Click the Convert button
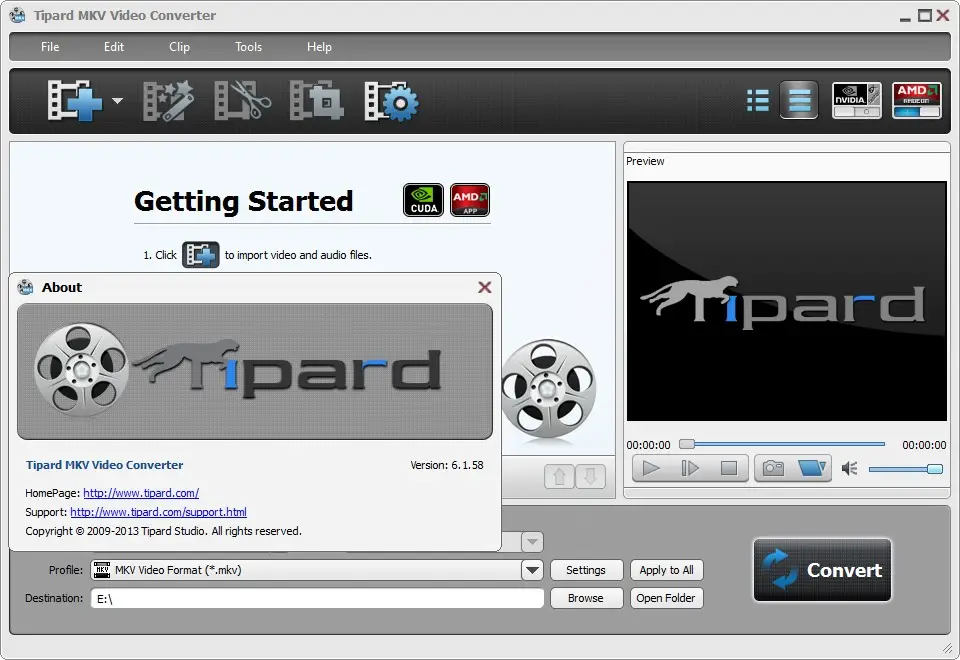This screenshot has height=660, width=960. [822, 570]
